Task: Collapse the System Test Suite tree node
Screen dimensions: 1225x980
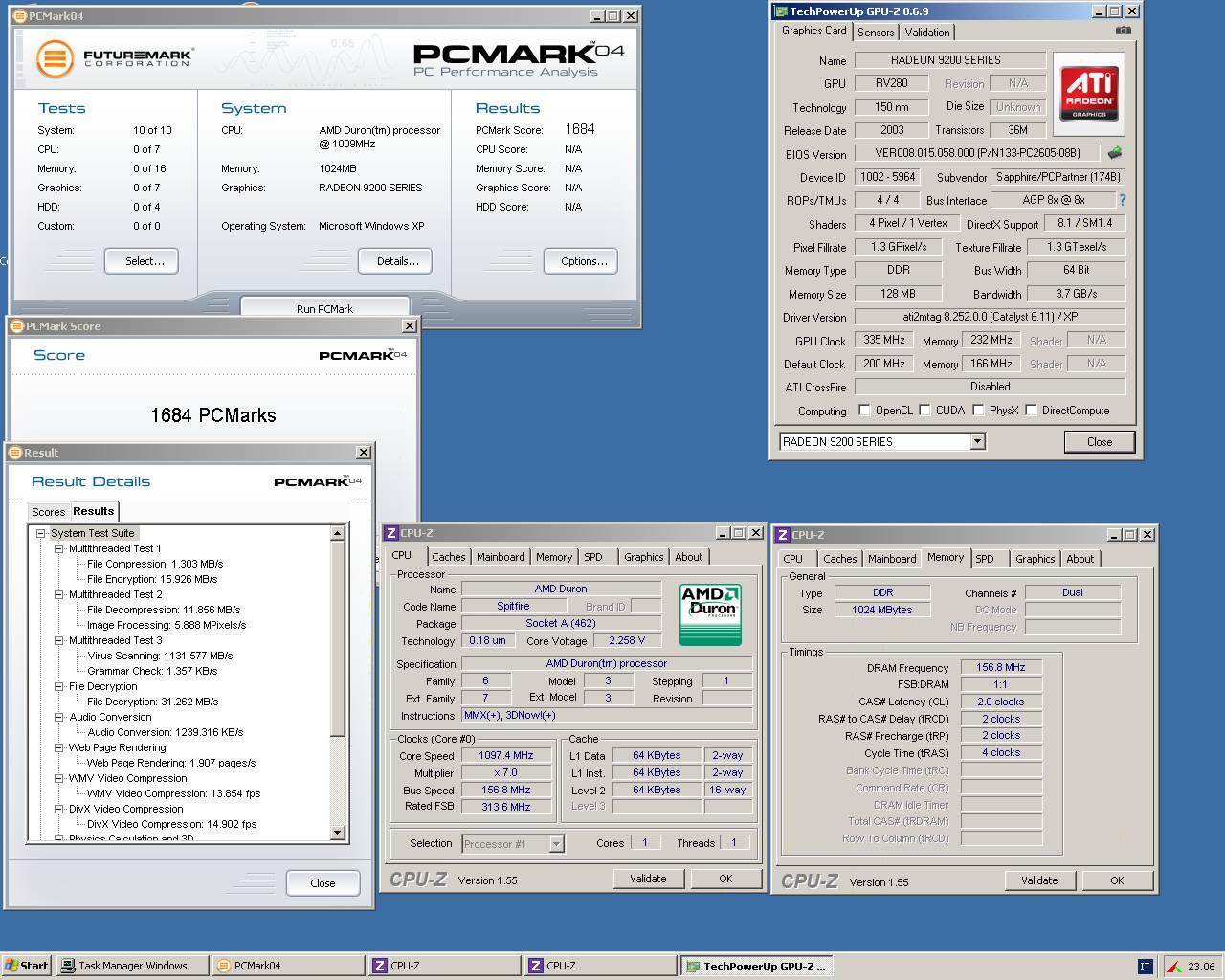Action: tap(41, 533)
